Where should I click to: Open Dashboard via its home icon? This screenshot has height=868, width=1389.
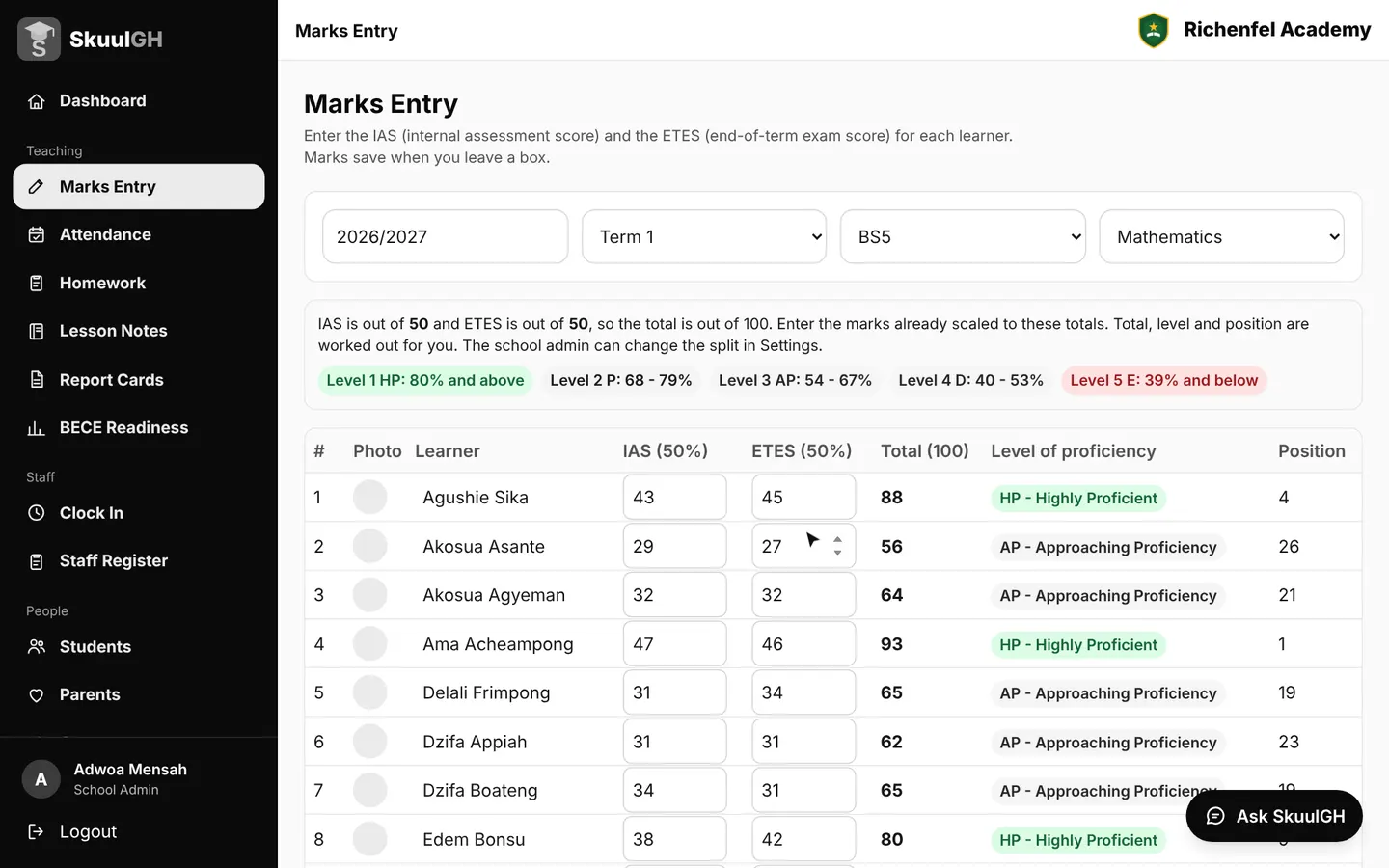pyautogui.click(x=37, y=101)
